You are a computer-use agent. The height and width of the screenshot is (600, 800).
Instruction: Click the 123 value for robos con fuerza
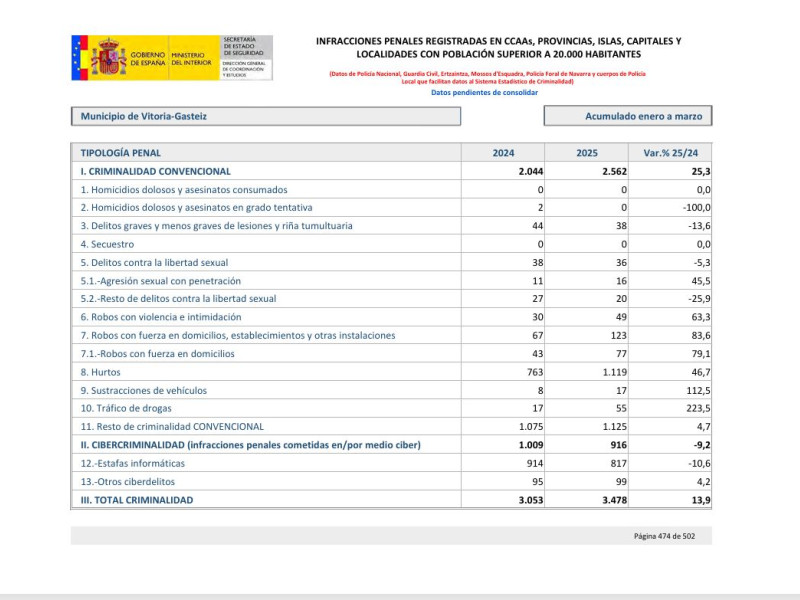pyautogui.click(x=618, y=336)
